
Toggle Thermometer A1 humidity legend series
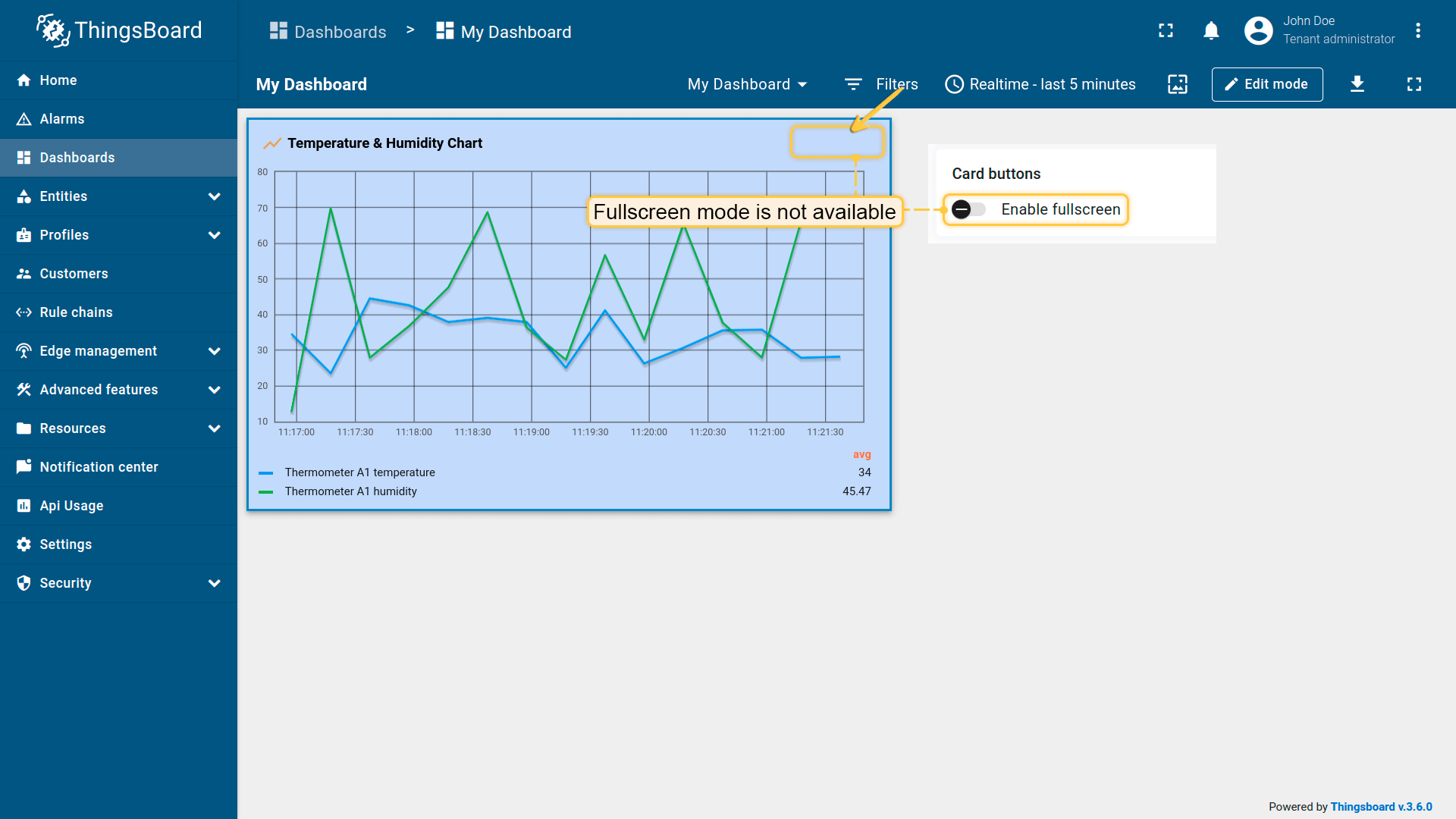(x=350, y=491)
